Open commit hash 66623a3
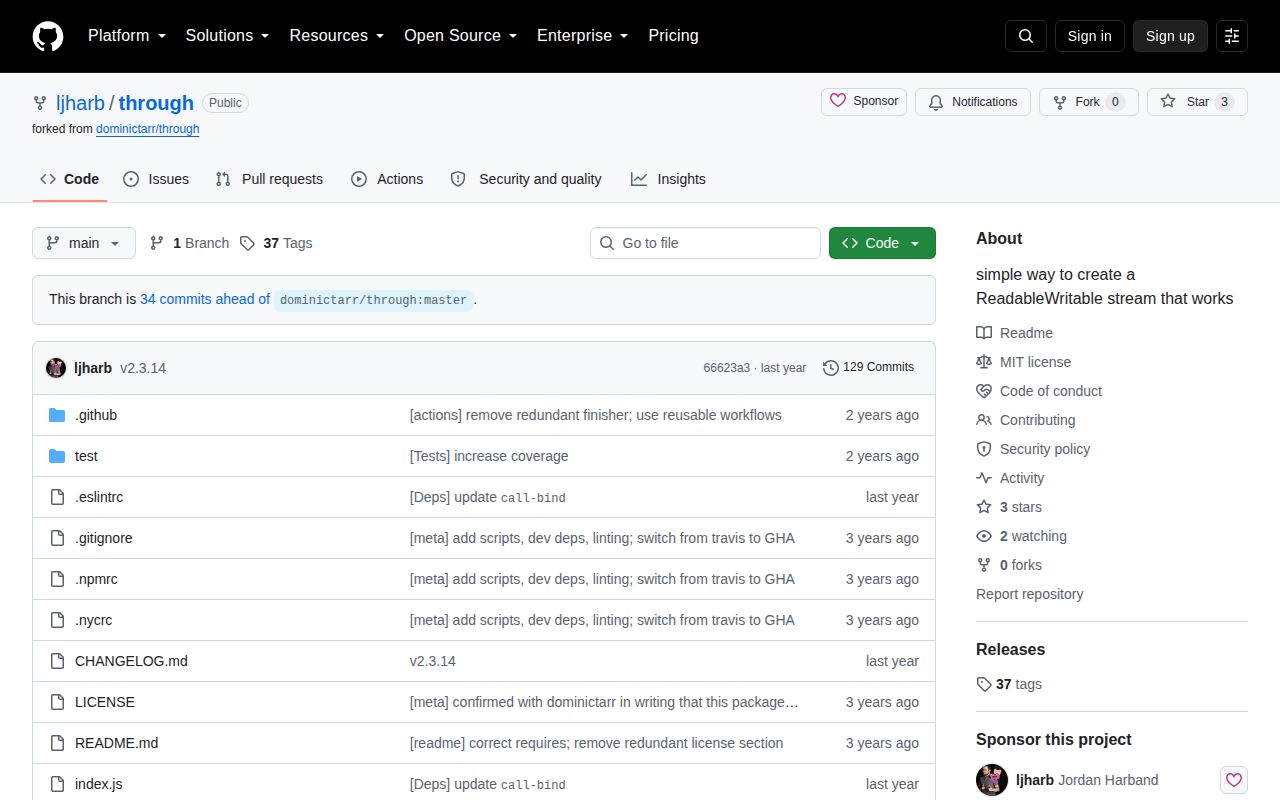1280x800 pixels. [x=727, y=368]
